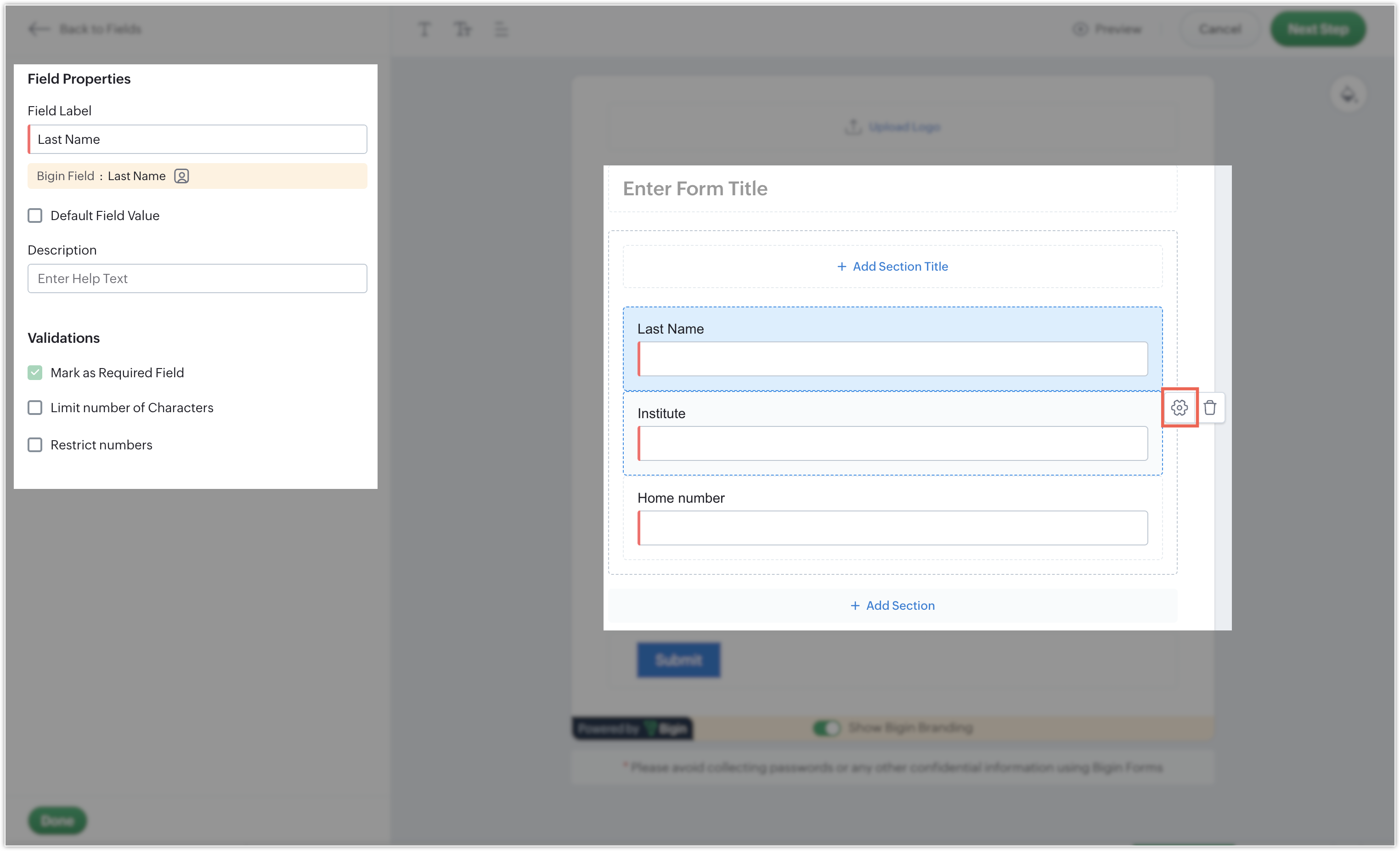Image resolution: width=1400 pixels, height=851 pixels.
Task: Click the Add Section link
Action: coord(892,606)
